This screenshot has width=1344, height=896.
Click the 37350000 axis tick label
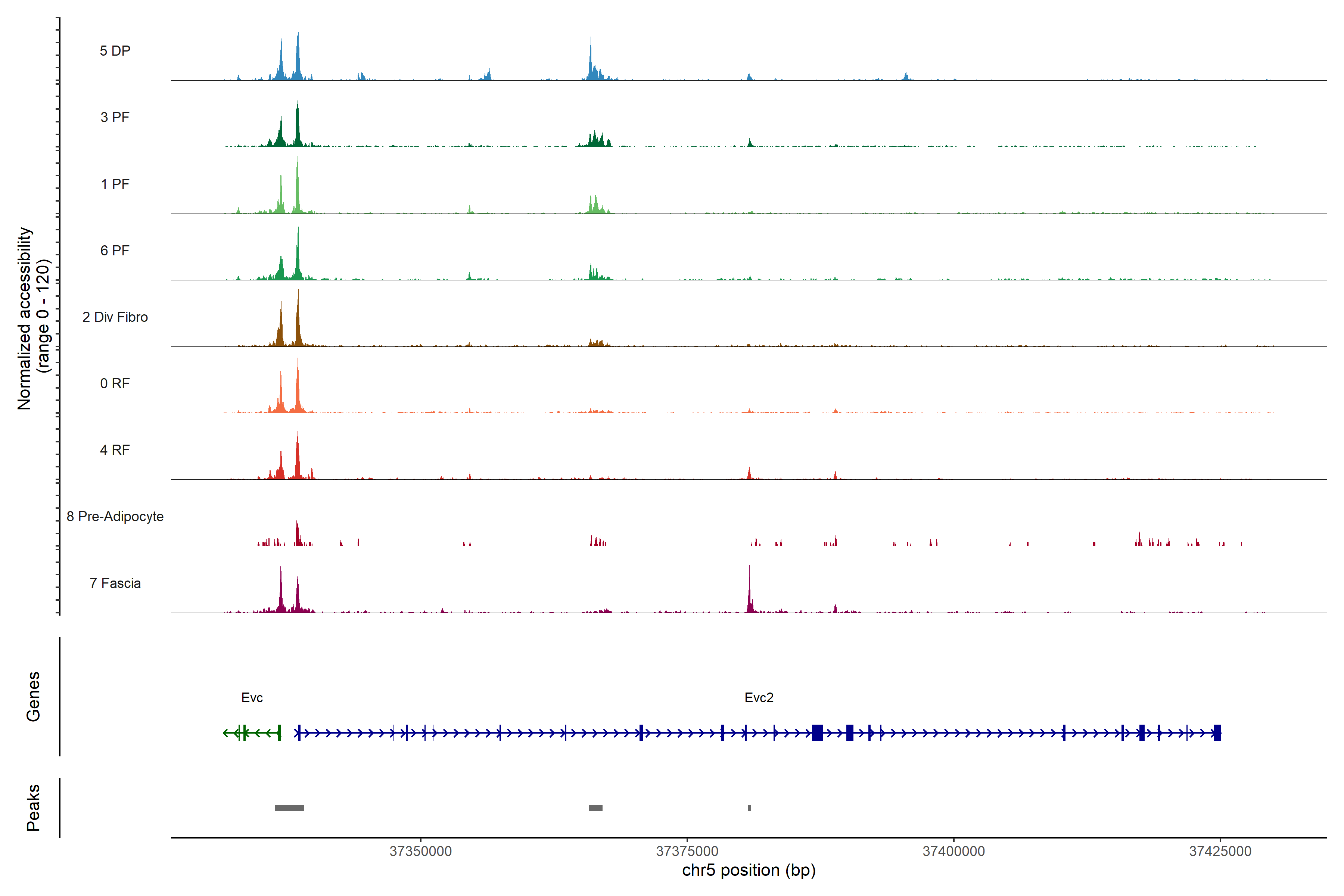(421, 851)
